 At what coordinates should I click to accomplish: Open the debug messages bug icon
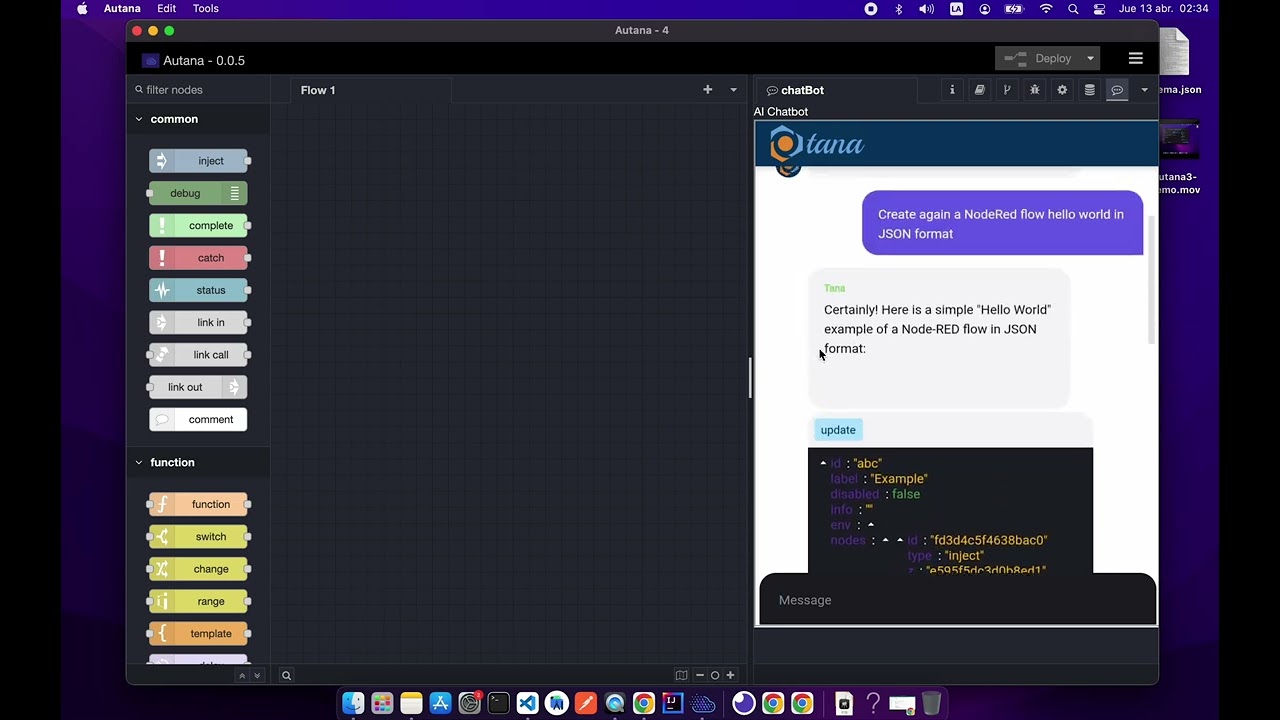tap(1035, 90)
